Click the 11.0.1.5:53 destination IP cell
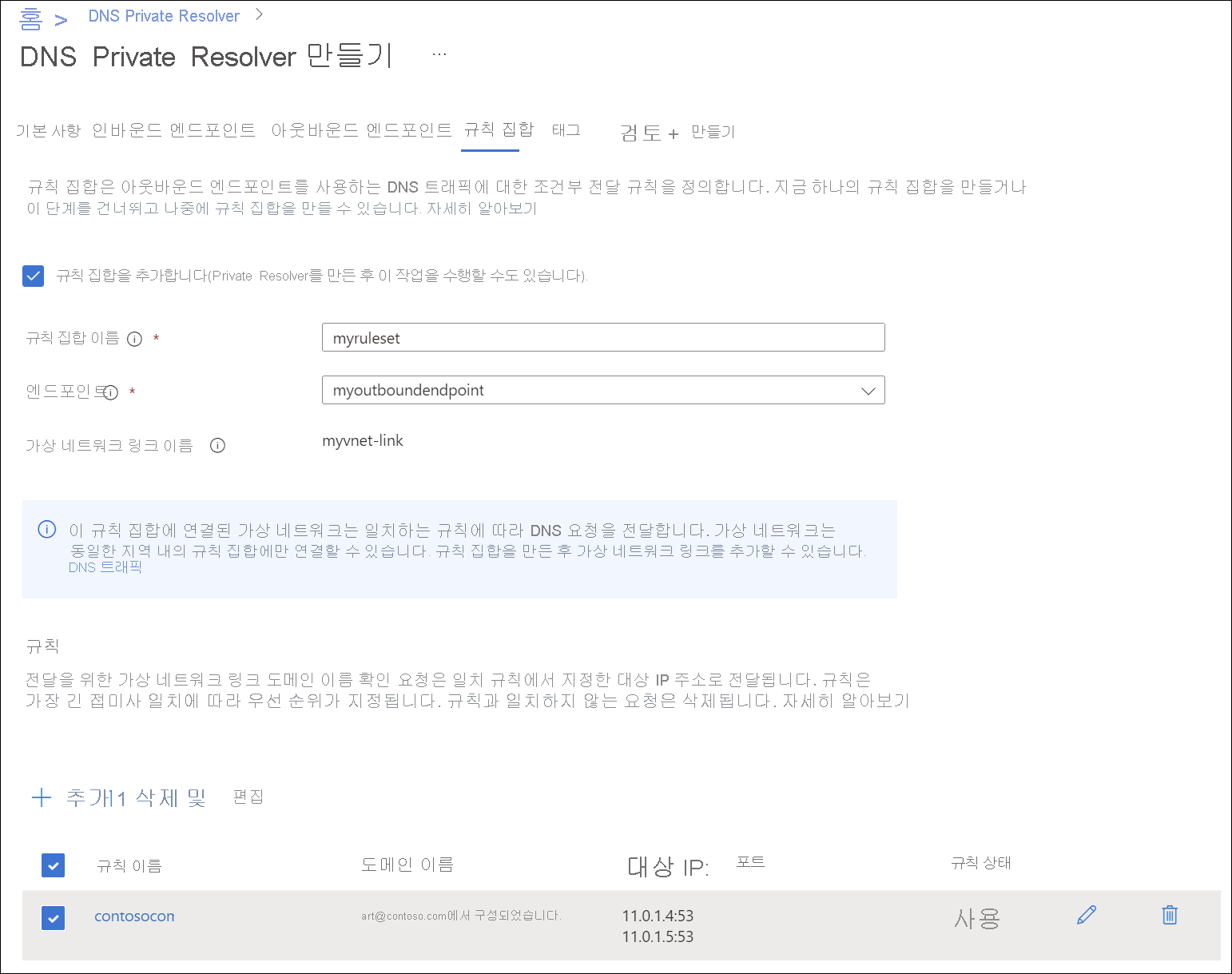 click(658, 936)
